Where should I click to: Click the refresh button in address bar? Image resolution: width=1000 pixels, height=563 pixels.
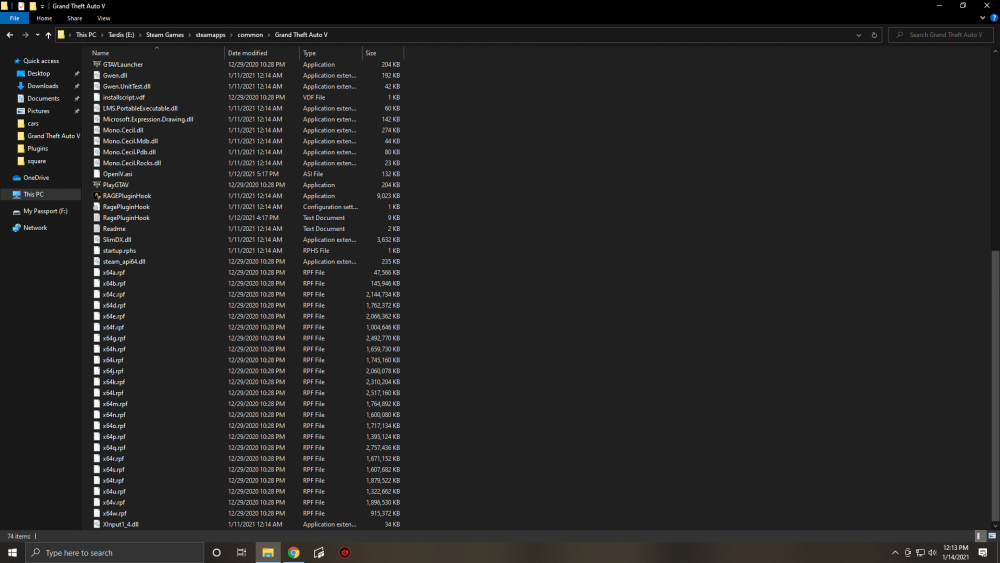pos(874,35)
